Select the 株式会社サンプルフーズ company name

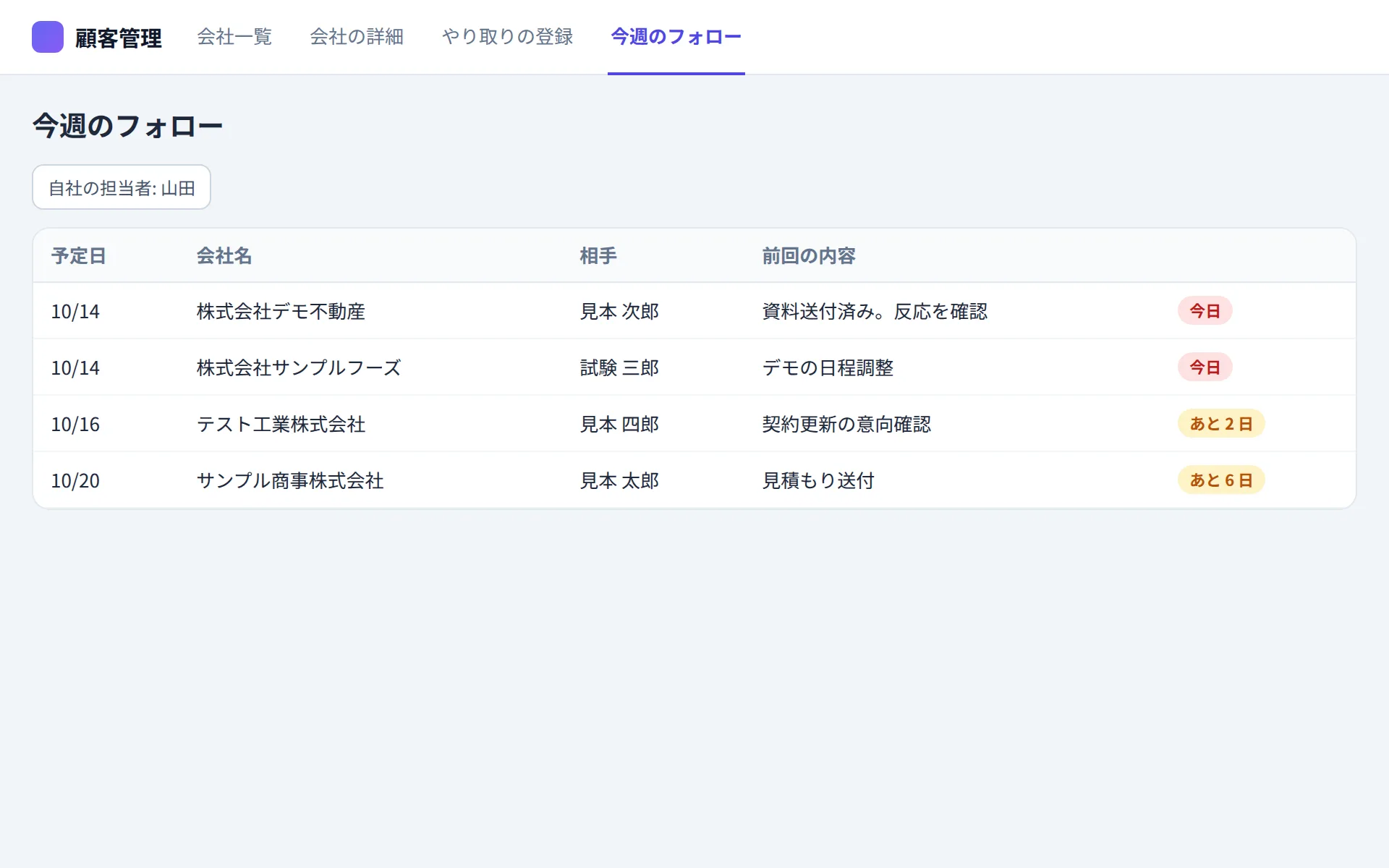pyautogui.click(x=299, y=367)
